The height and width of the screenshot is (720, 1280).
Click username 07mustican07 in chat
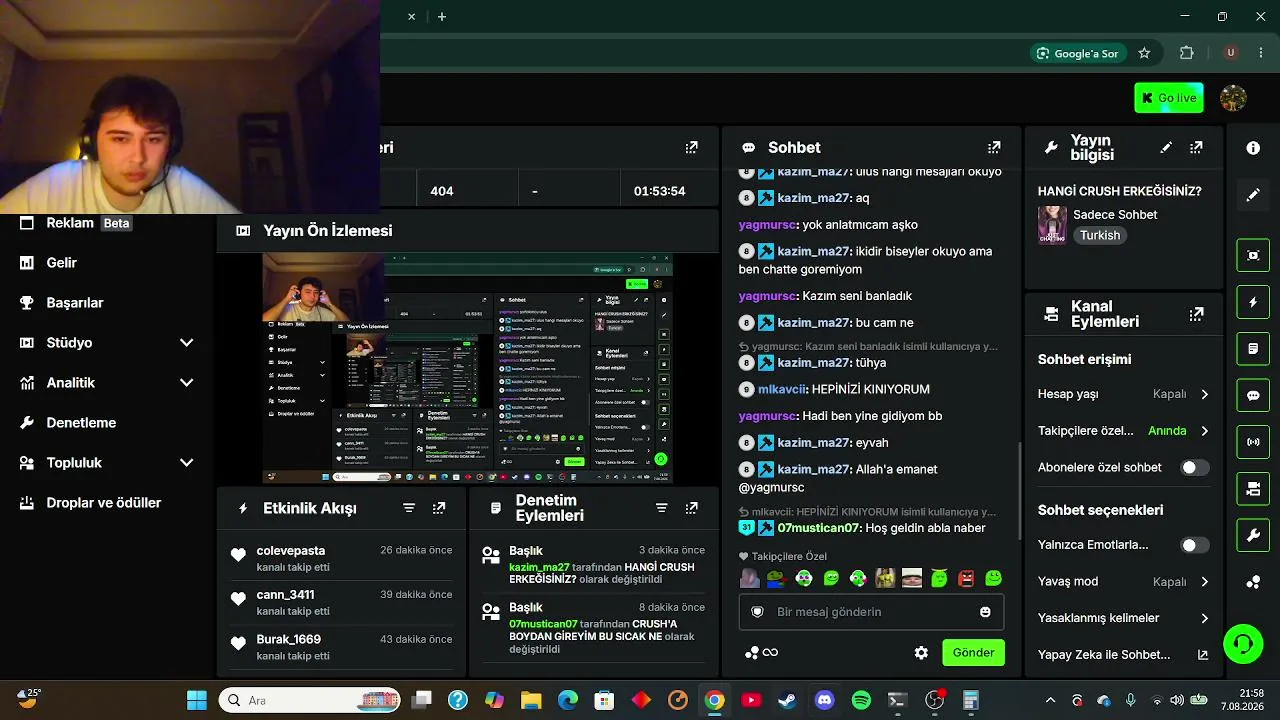click(819, 528)
